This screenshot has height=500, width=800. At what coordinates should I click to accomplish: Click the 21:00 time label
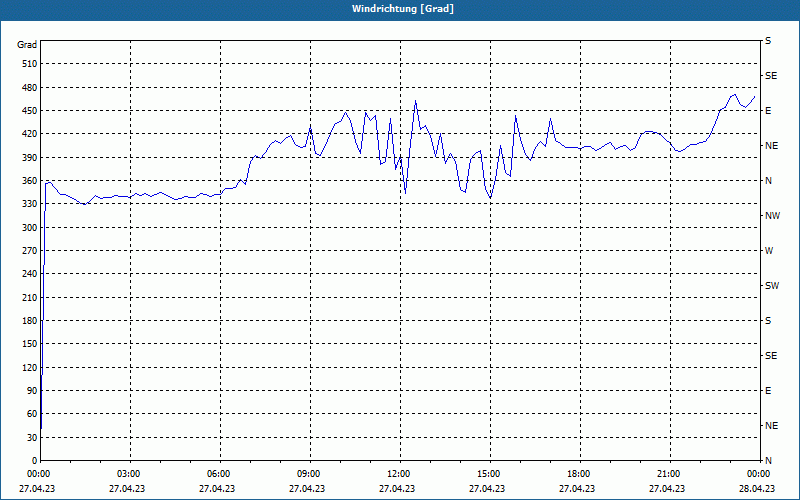(669, 474)
